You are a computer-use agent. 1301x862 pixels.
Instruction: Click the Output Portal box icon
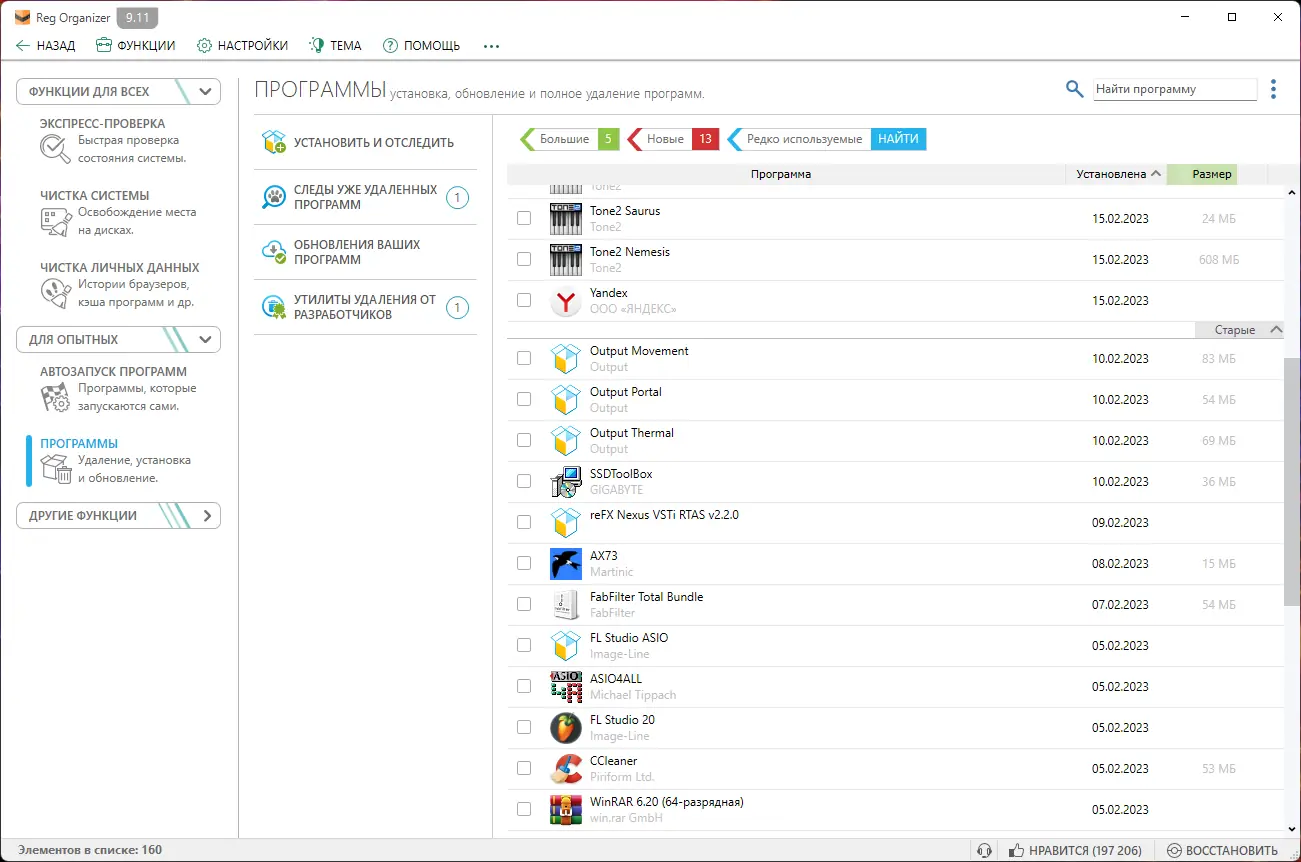click(x=566, y=400)
